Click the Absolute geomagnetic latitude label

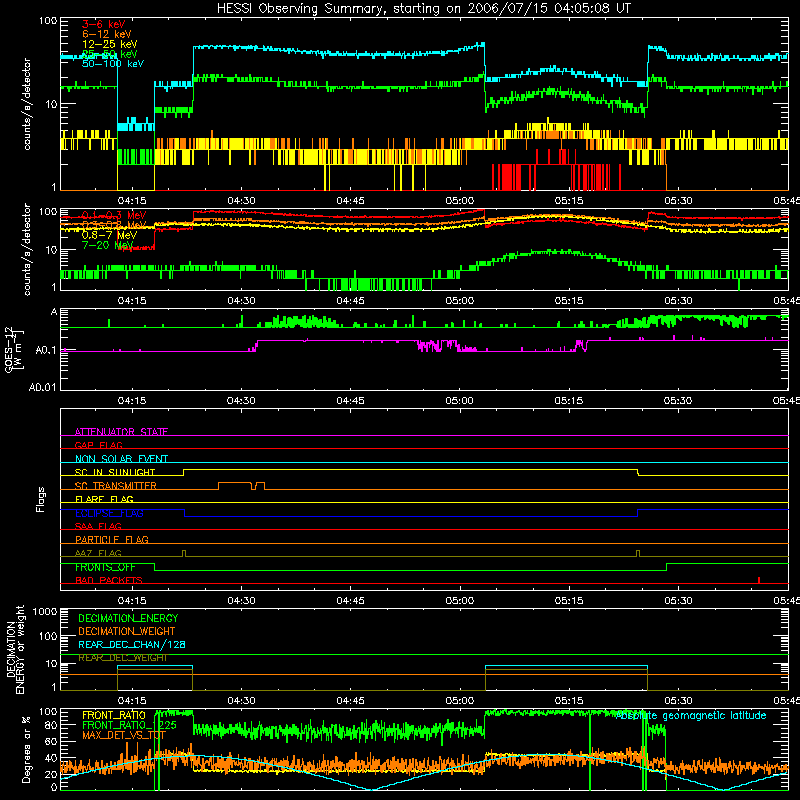pyautogui.click(x=691, y=715)
